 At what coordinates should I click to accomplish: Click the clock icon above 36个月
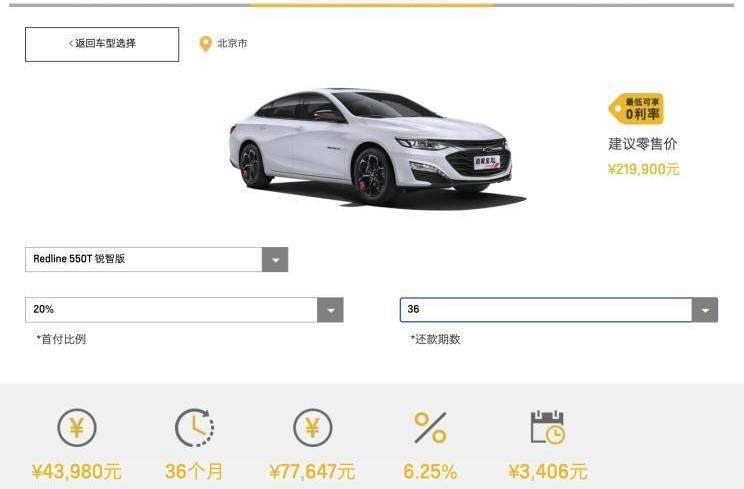coord(195,428)
